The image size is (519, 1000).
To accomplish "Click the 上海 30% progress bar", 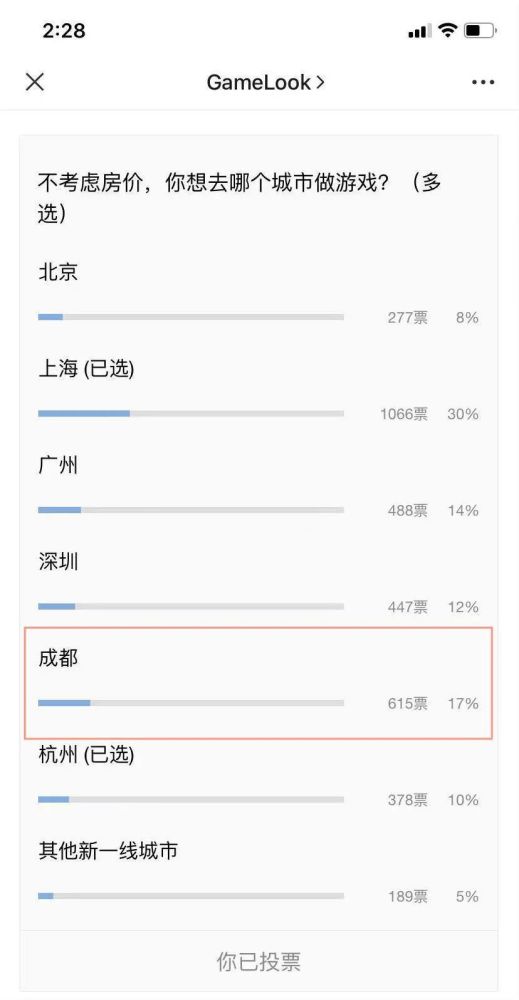I will [x=191, y=413].
